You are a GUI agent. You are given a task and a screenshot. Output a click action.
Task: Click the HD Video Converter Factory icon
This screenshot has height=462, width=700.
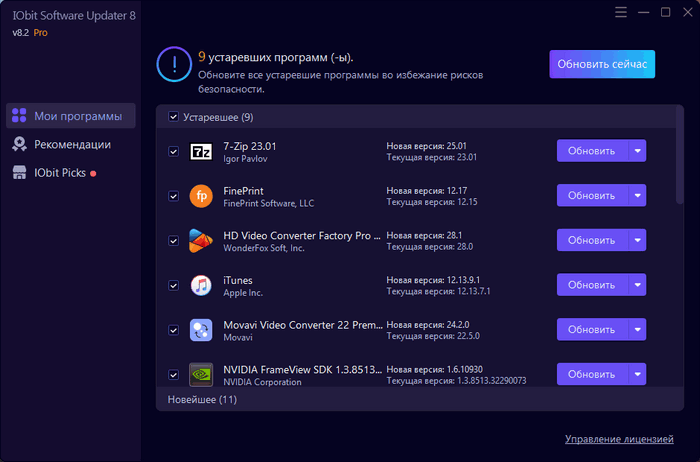click(x=201, y=241)
